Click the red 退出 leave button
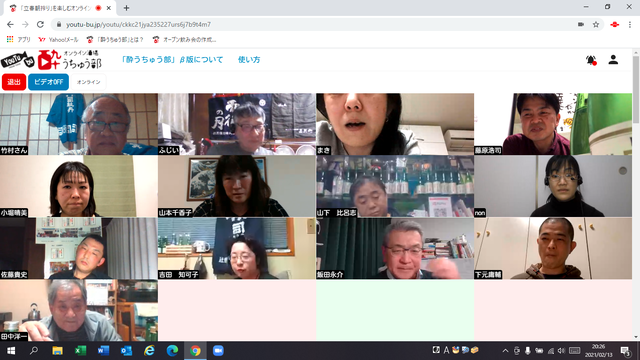The image size is (640, 360). point(14,82)
